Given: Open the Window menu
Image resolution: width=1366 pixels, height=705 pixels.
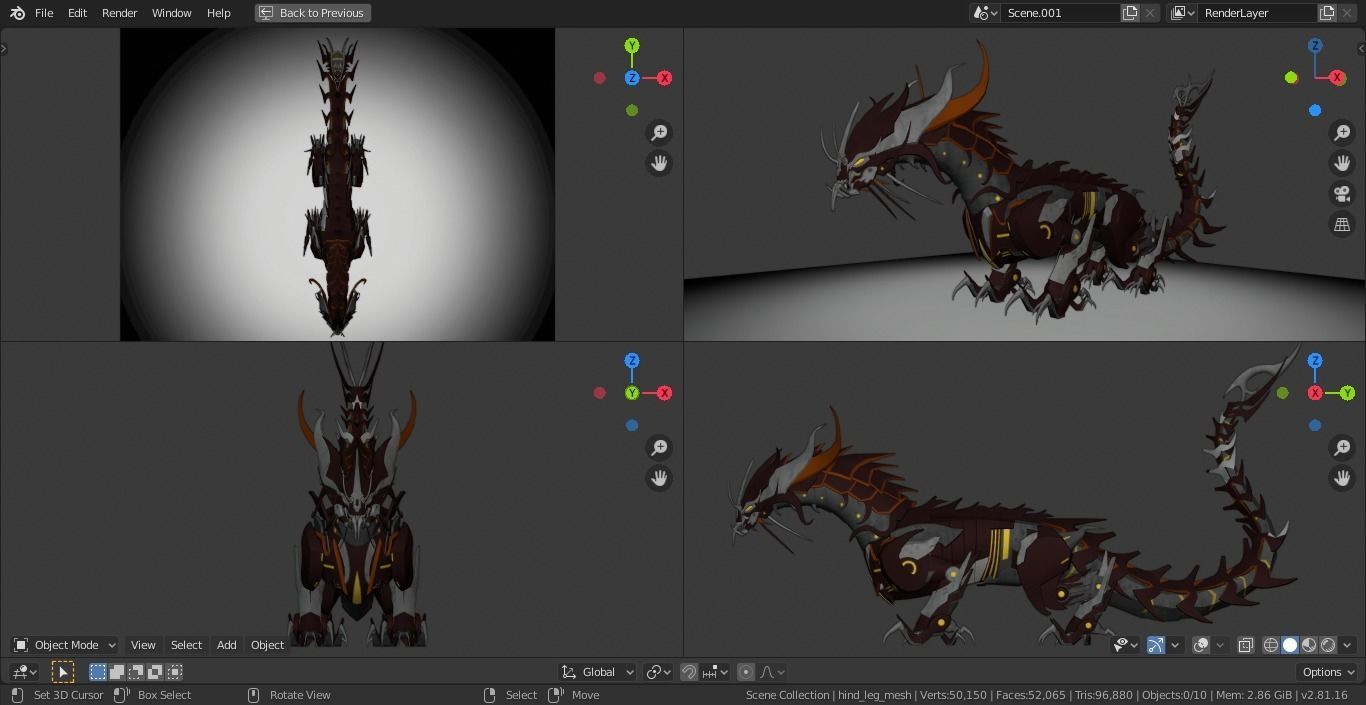Looking at the screenshot, I should [171, 13].
